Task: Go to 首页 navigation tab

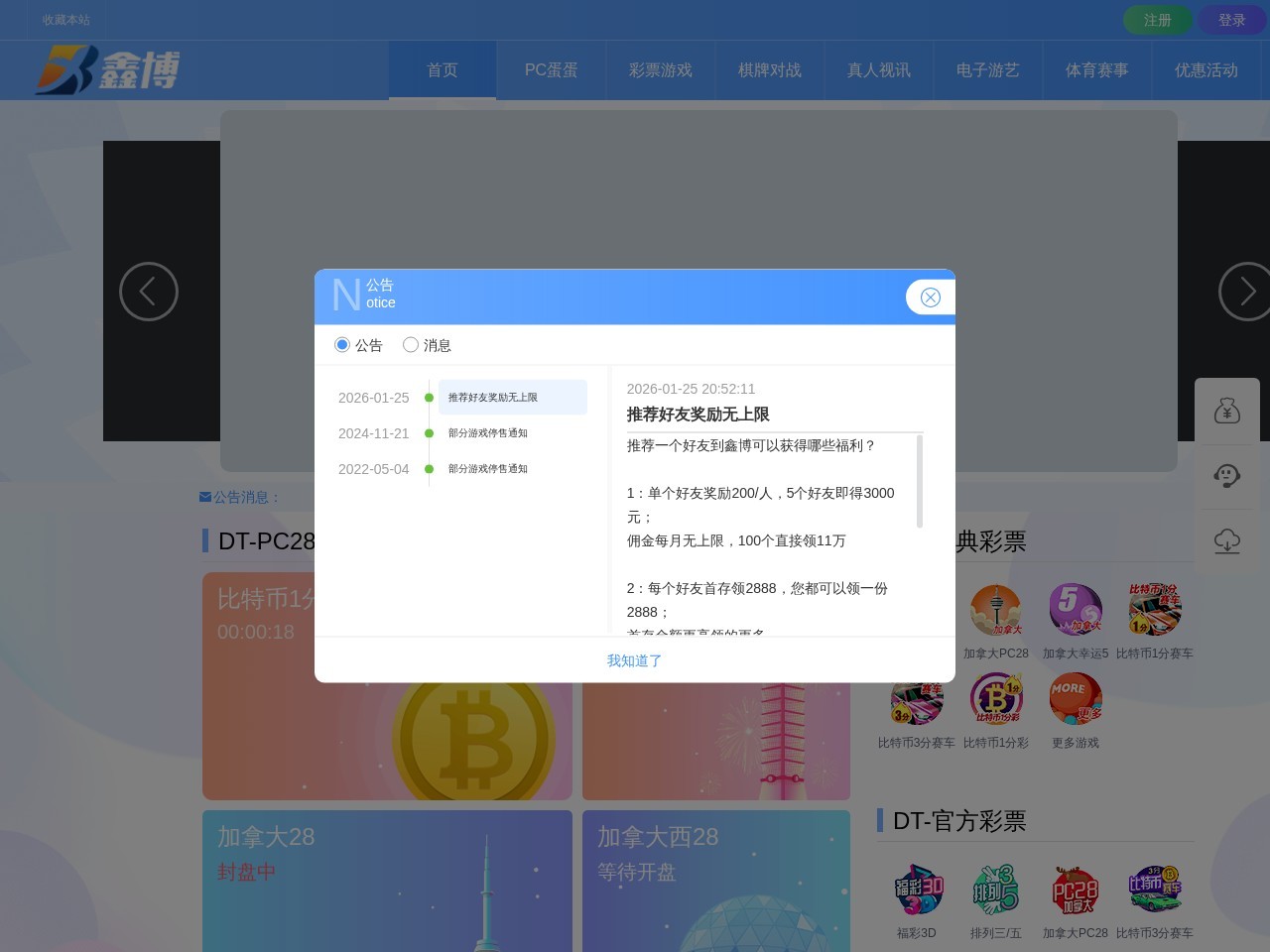Action: [x=443, y=70]
